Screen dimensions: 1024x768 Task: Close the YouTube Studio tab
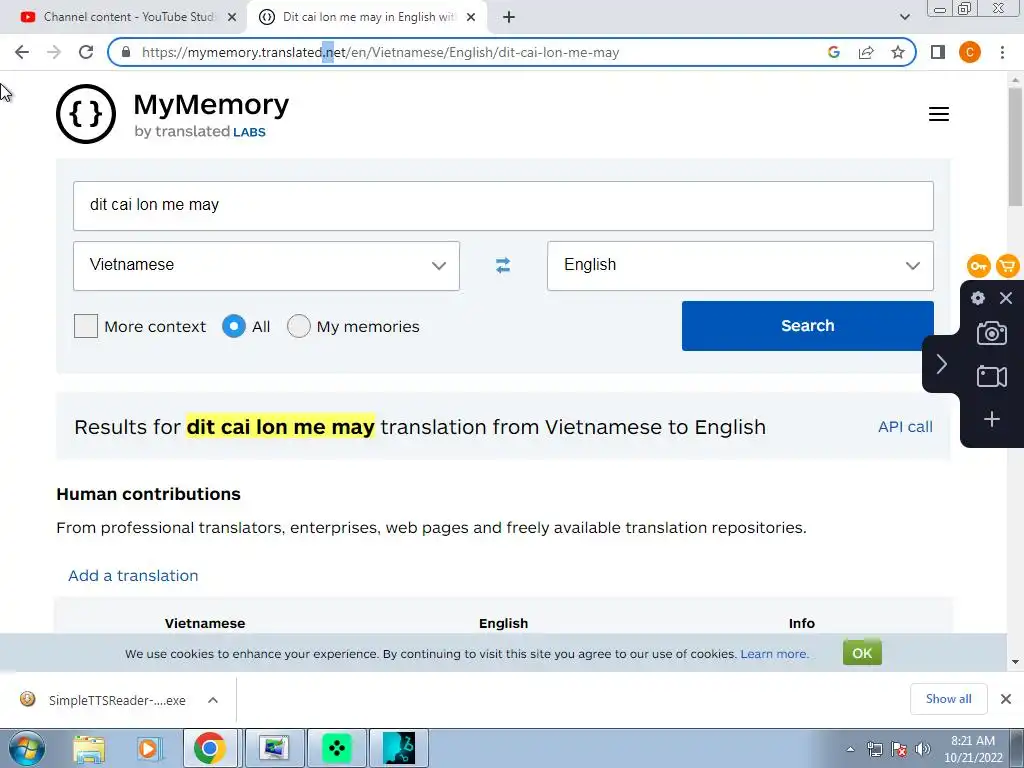tap(232, 17)
